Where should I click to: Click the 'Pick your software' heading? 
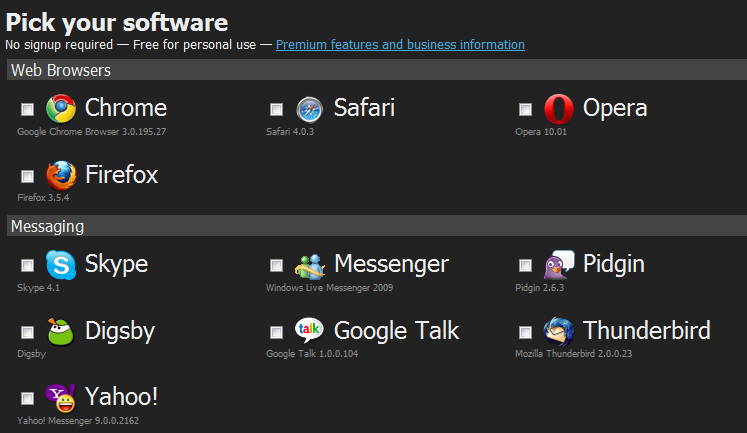click(x=117, y=23)
